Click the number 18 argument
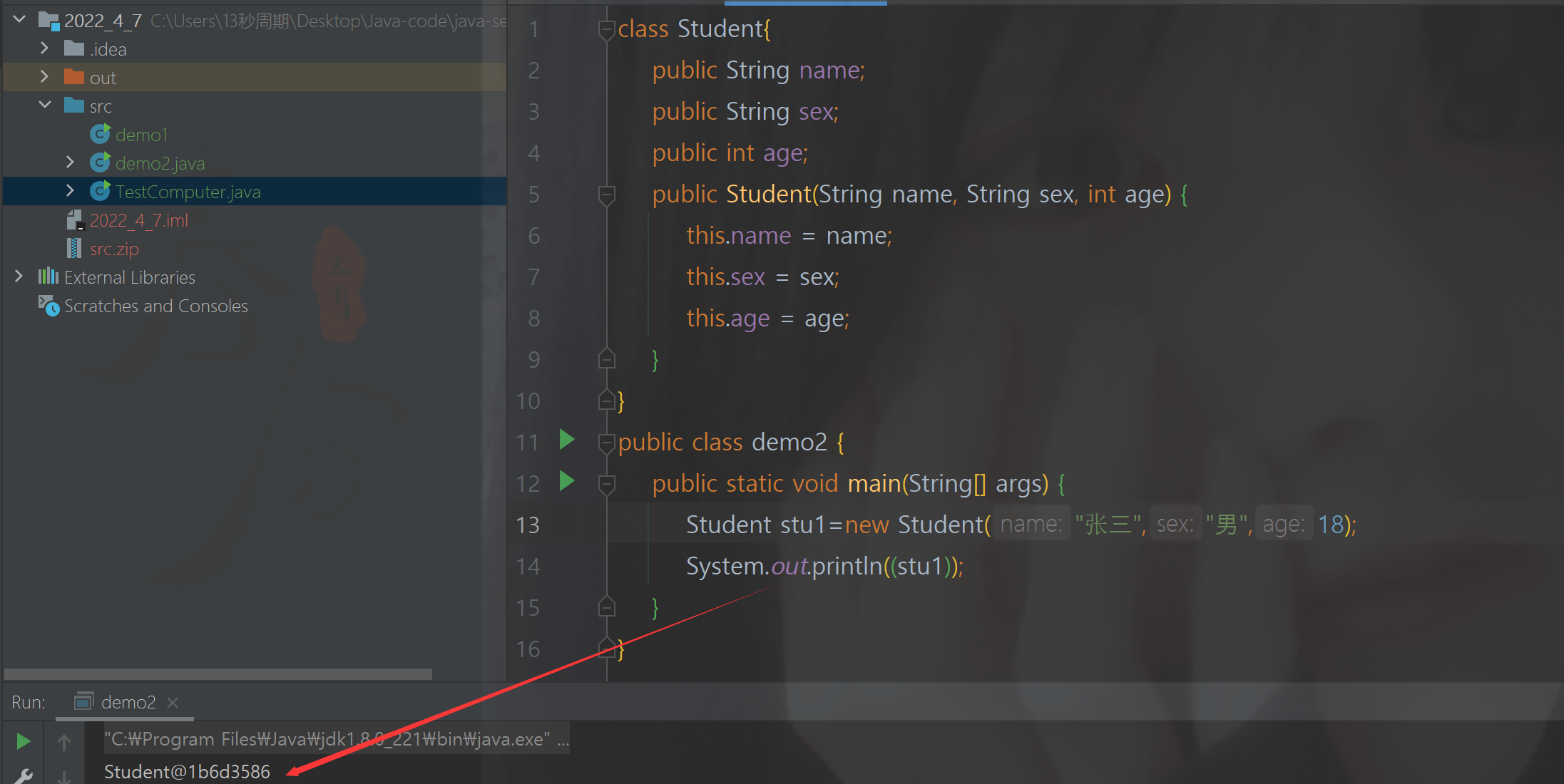 [1332, 525]
